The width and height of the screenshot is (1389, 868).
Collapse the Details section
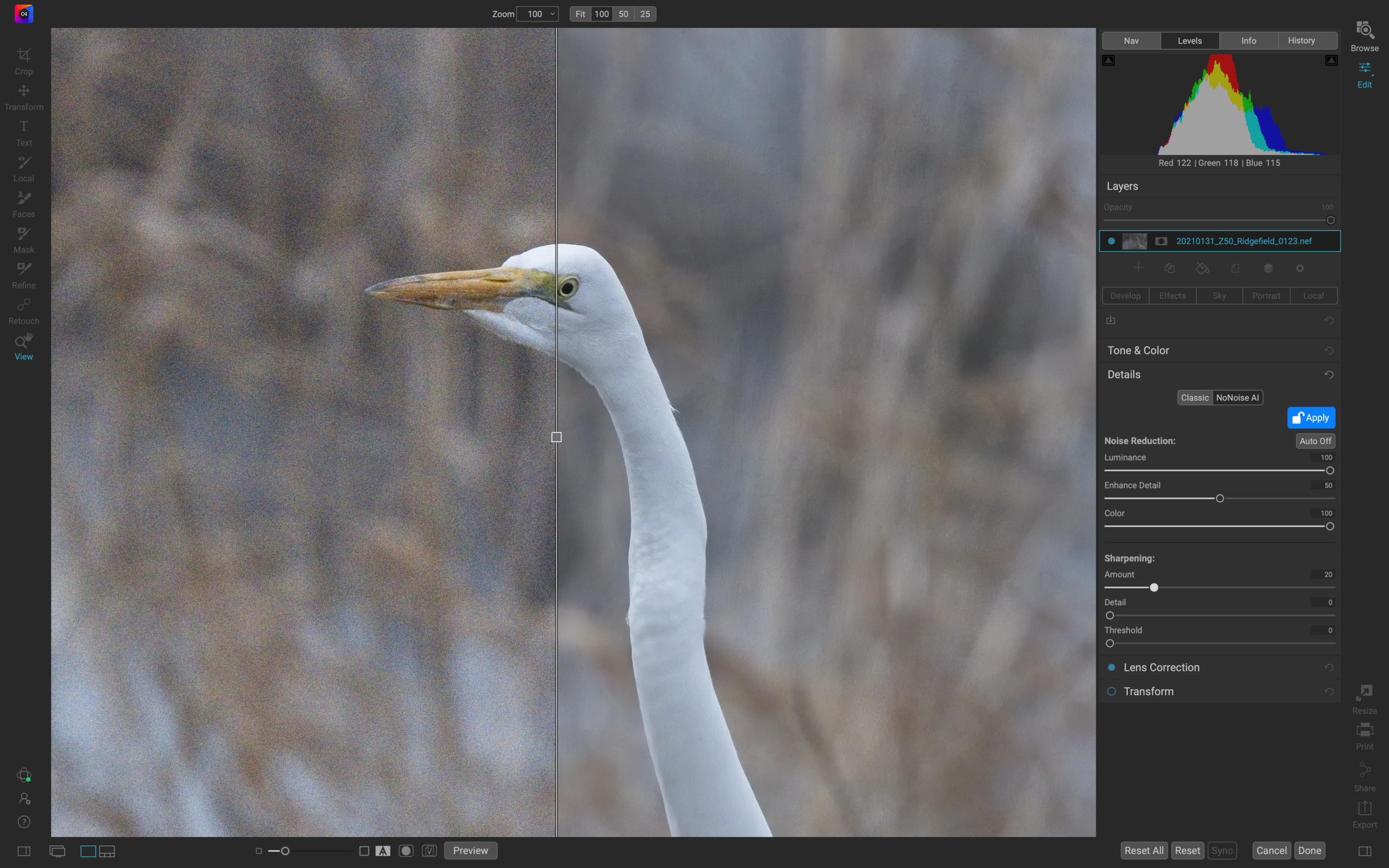tap(1124, 374)
